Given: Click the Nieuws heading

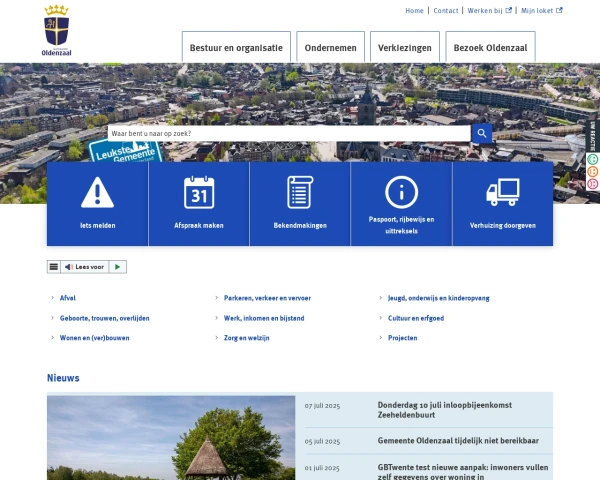Looking at the screenshot, I should pyautogui.click(x=63, y=378).
